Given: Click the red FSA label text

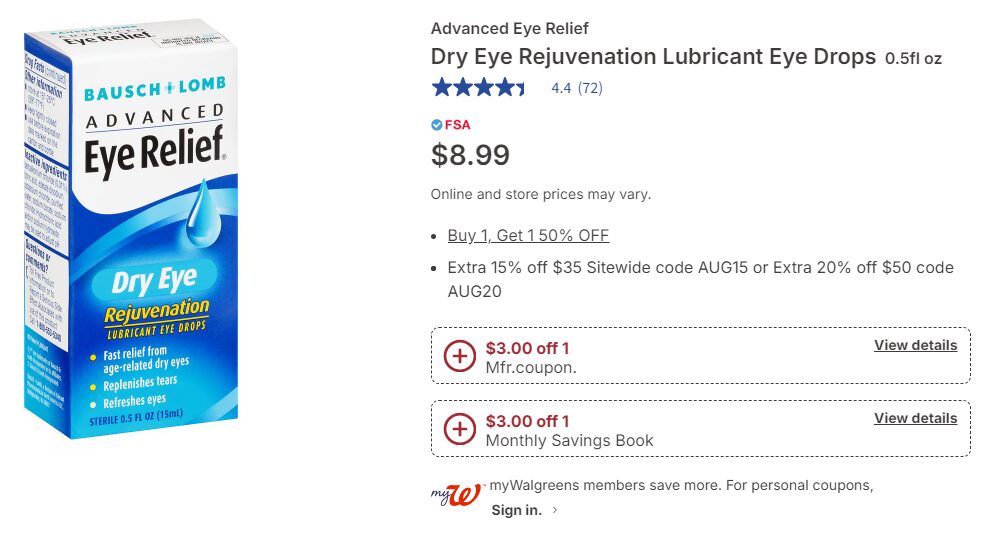Looking at the screenshot, I should pyautogui.click(x=458, y=125).
